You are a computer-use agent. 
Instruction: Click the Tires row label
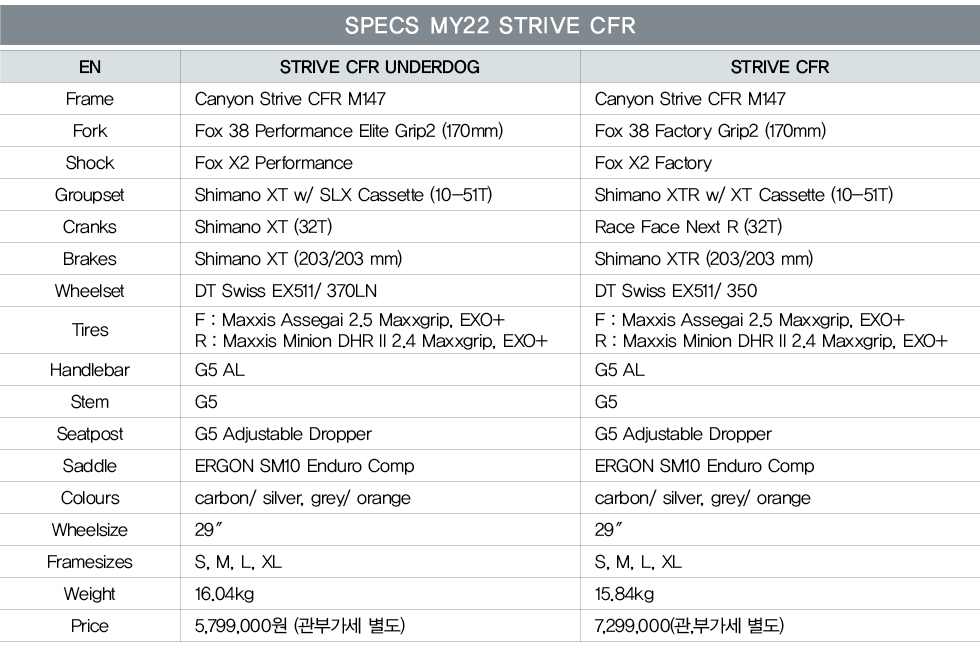pos(90,330)
